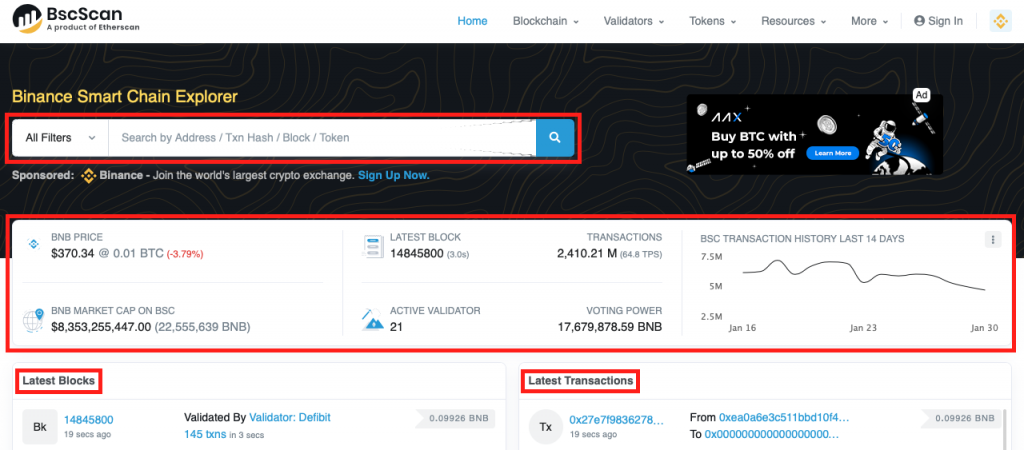The width and height of the screenshot is (1024, 450).
Task: Click the BNB market cap globe icon
Action: 32,320
